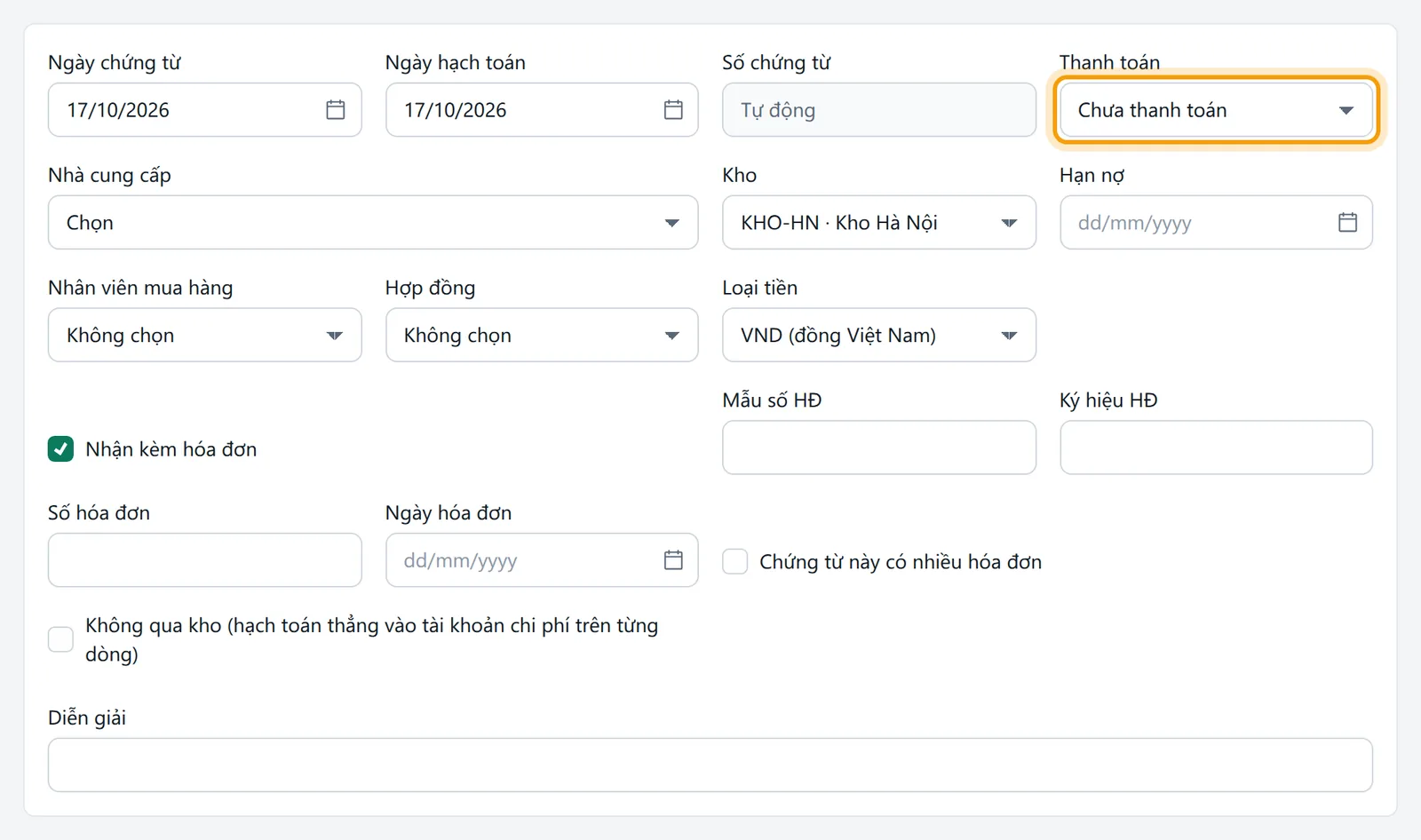The width and height of the screenshot is (1421, 840).
Task: Open Kho dropdown KHO-HN Kho Hà Nội
Action: 879,222
